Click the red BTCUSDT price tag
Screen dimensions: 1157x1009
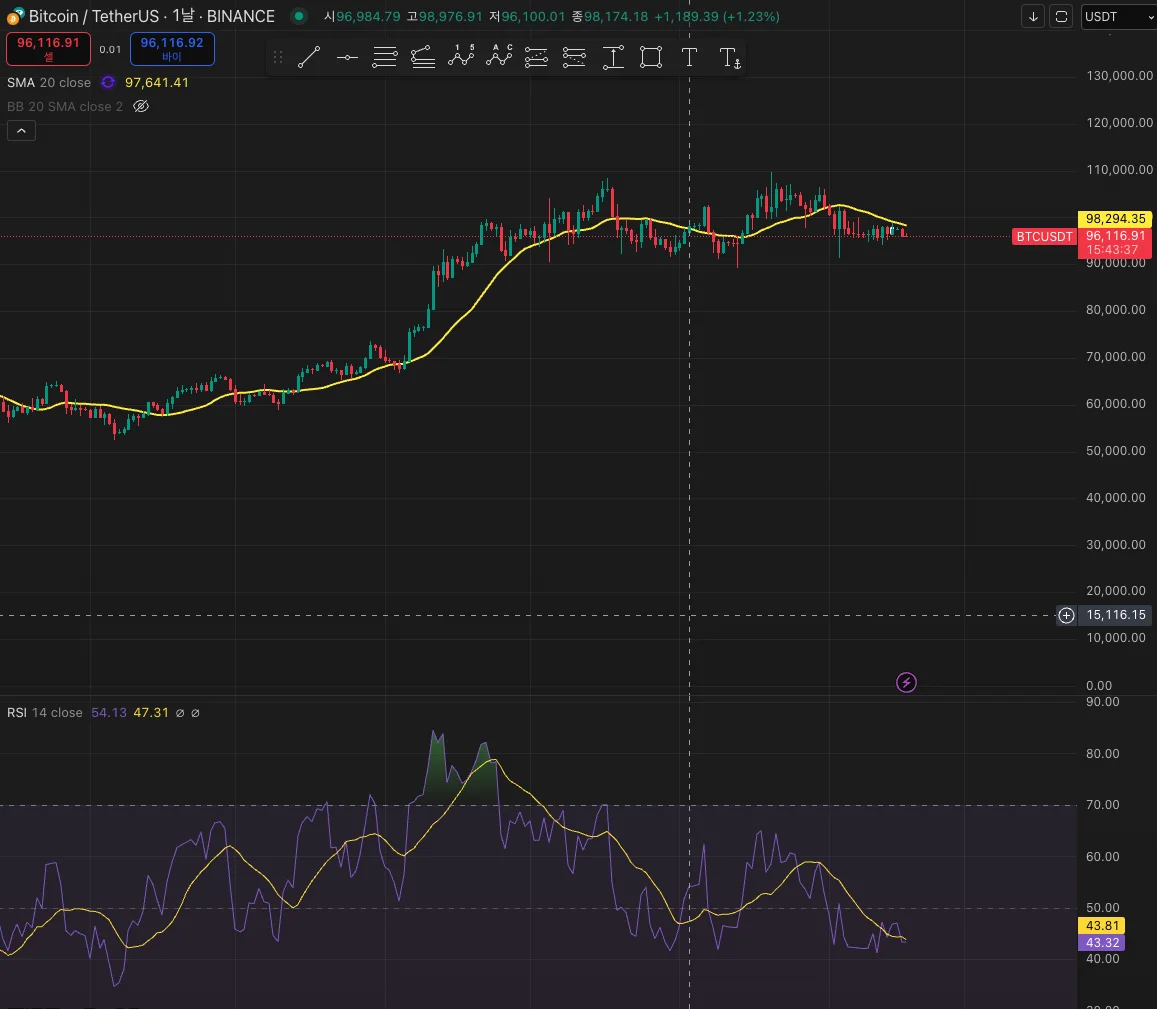(x=1044, y=236)
